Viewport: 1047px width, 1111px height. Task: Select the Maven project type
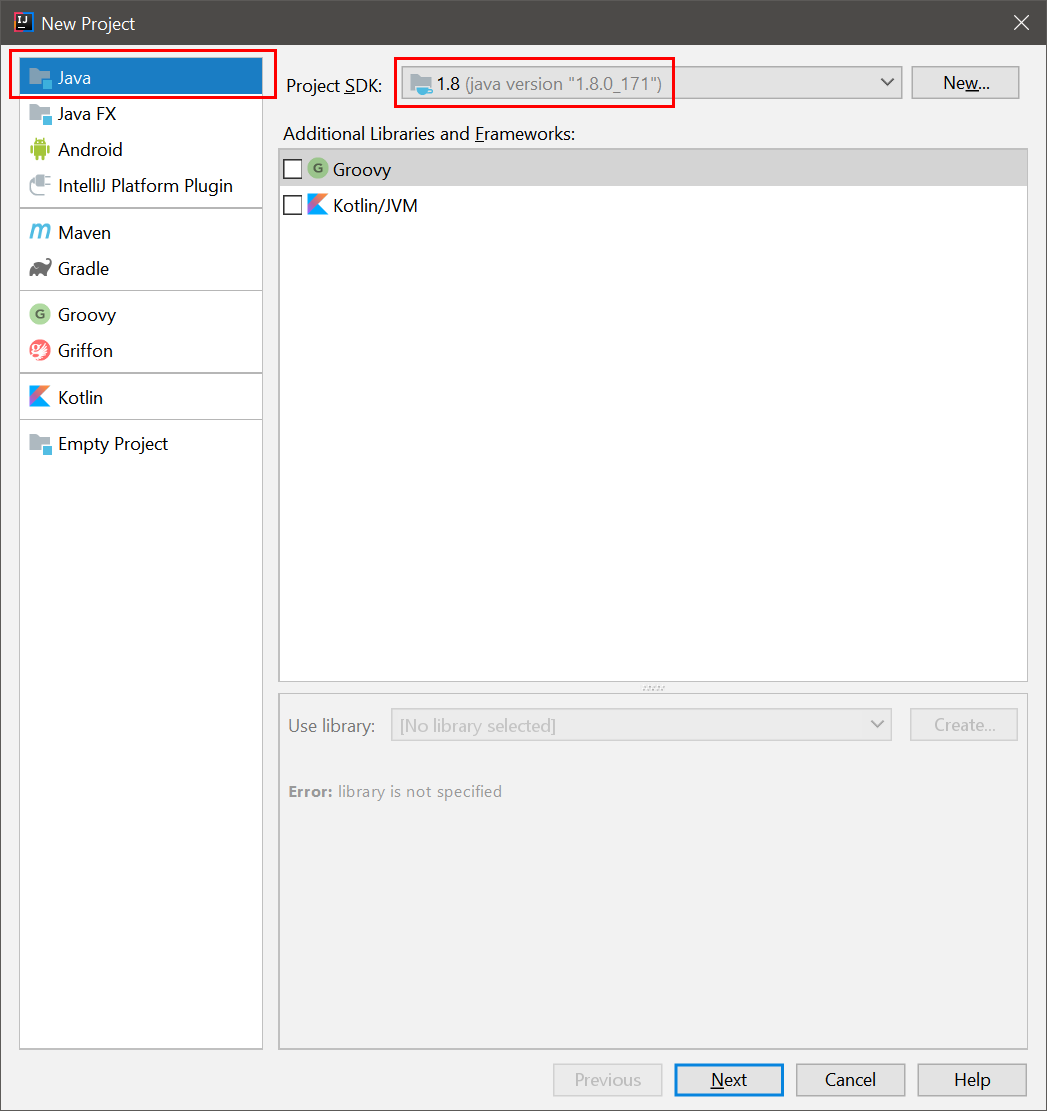coord(141,232)
